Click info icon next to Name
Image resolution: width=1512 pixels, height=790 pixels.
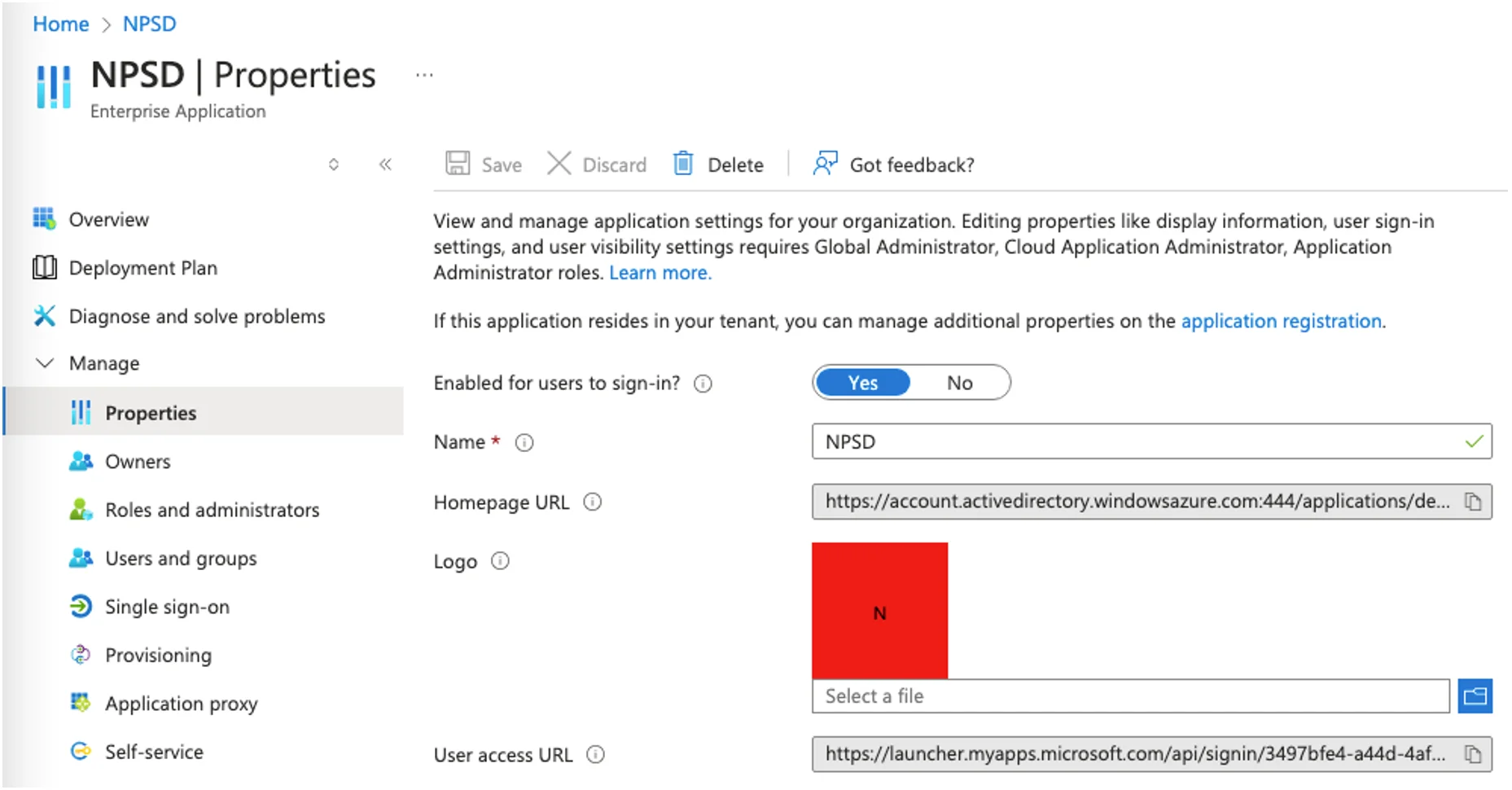(524, 442)
